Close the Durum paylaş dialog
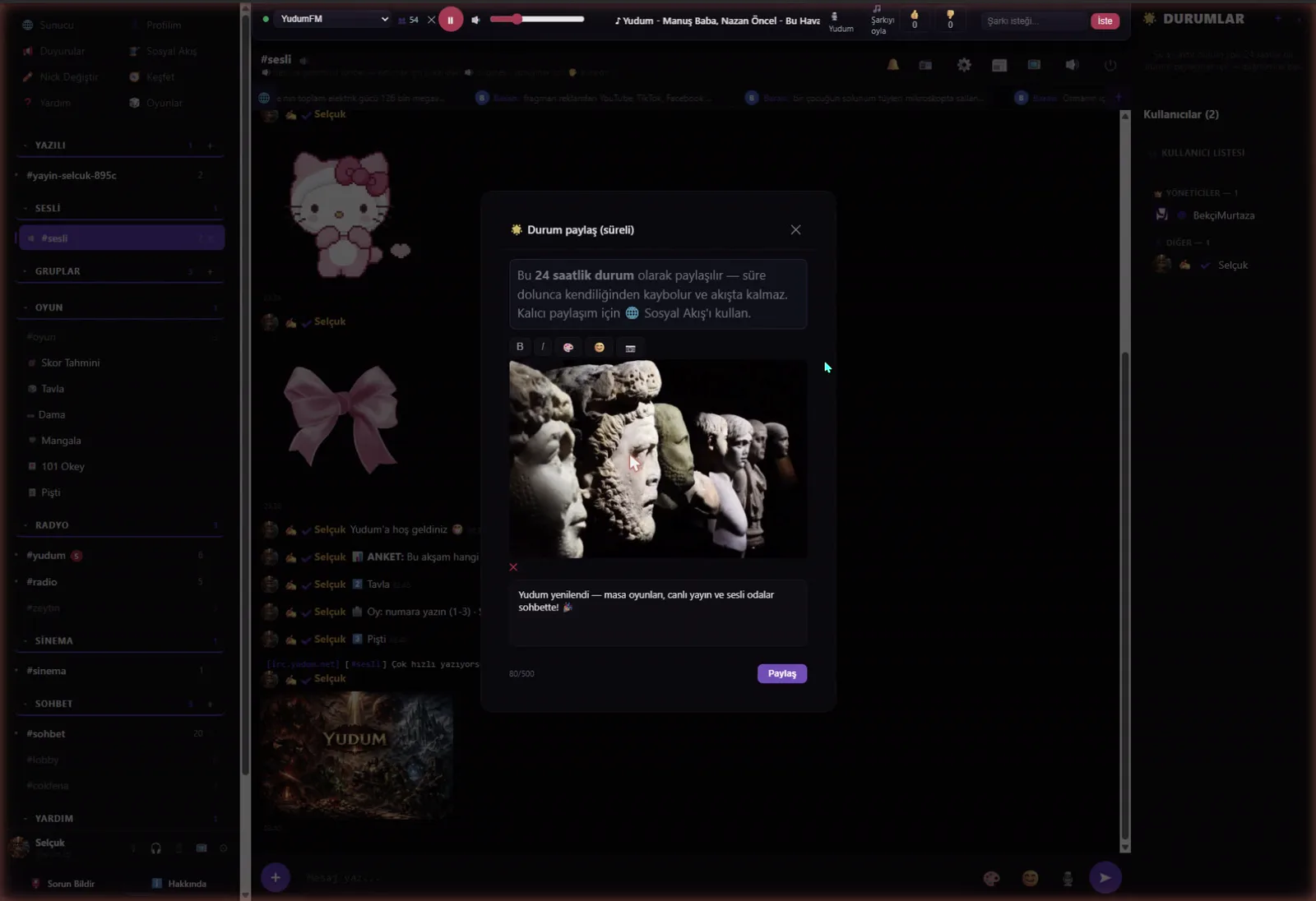The image size is (1316, 901). (795, 229)
